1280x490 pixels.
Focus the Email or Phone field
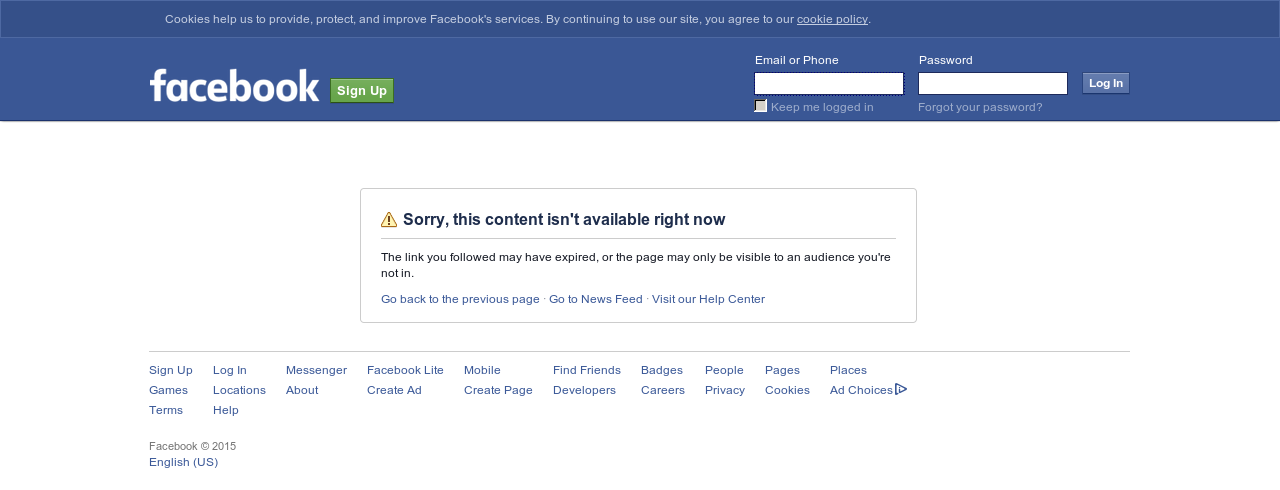coord(829,83)
